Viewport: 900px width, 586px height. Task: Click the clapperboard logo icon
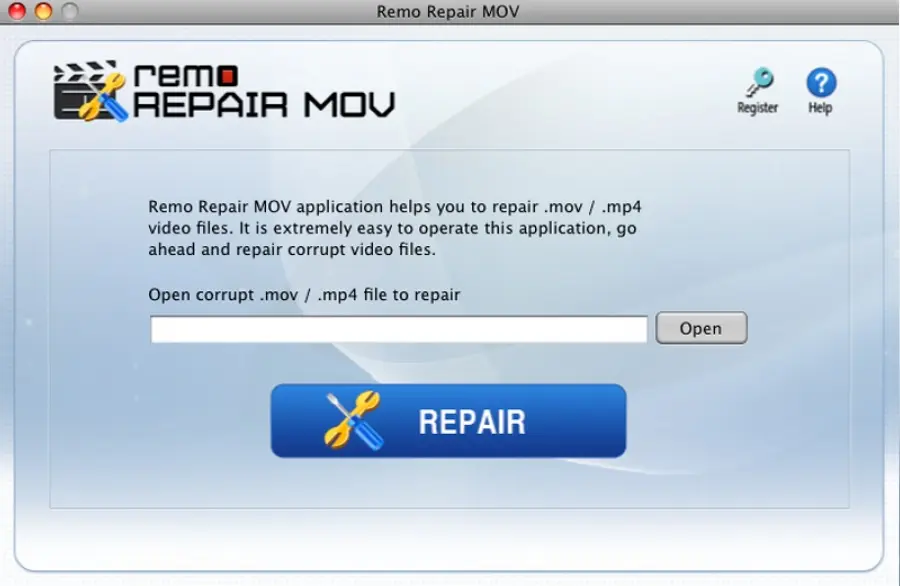(x=90, y=91)
